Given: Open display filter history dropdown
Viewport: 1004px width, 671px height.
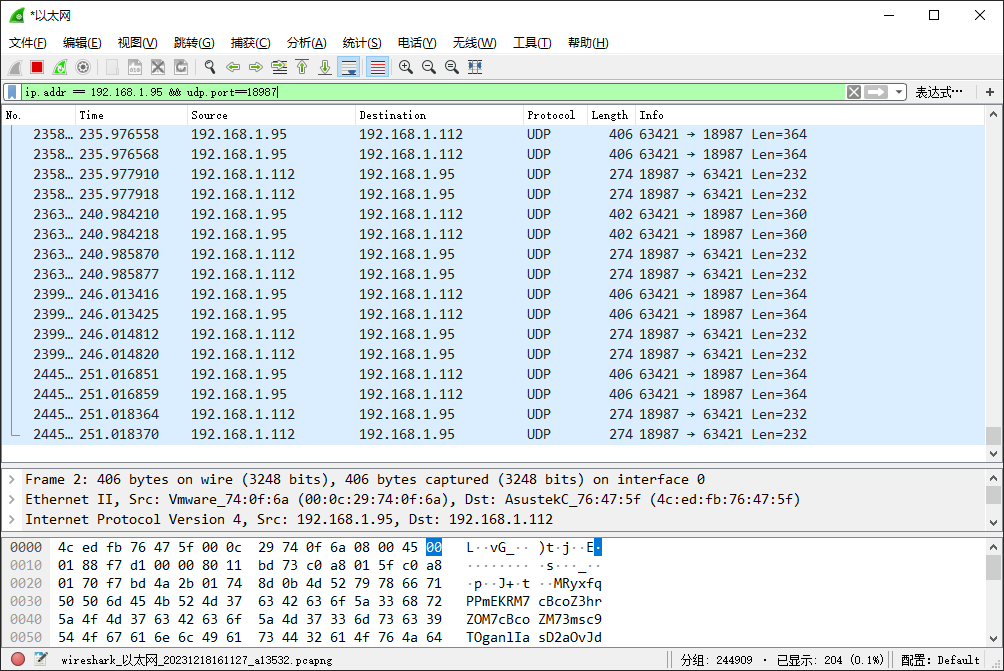Looking at the screenshot, I should tap(899, 92).
